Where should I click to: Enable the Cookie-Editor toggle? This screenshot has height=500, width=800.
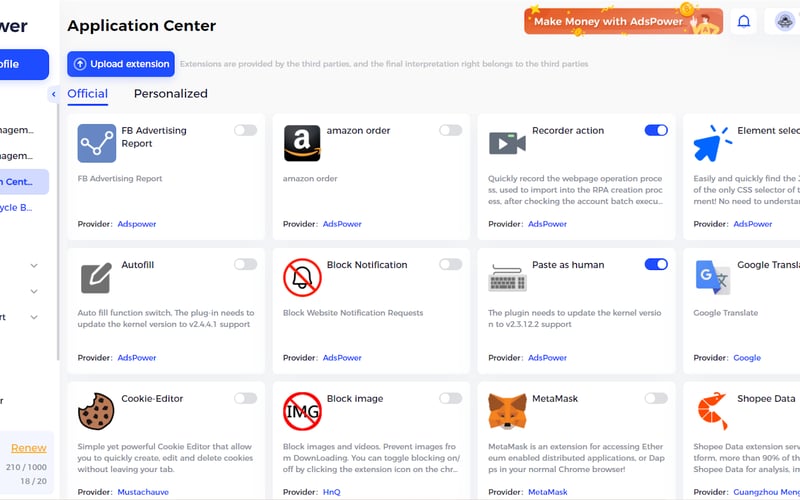[x=245, y=398]
